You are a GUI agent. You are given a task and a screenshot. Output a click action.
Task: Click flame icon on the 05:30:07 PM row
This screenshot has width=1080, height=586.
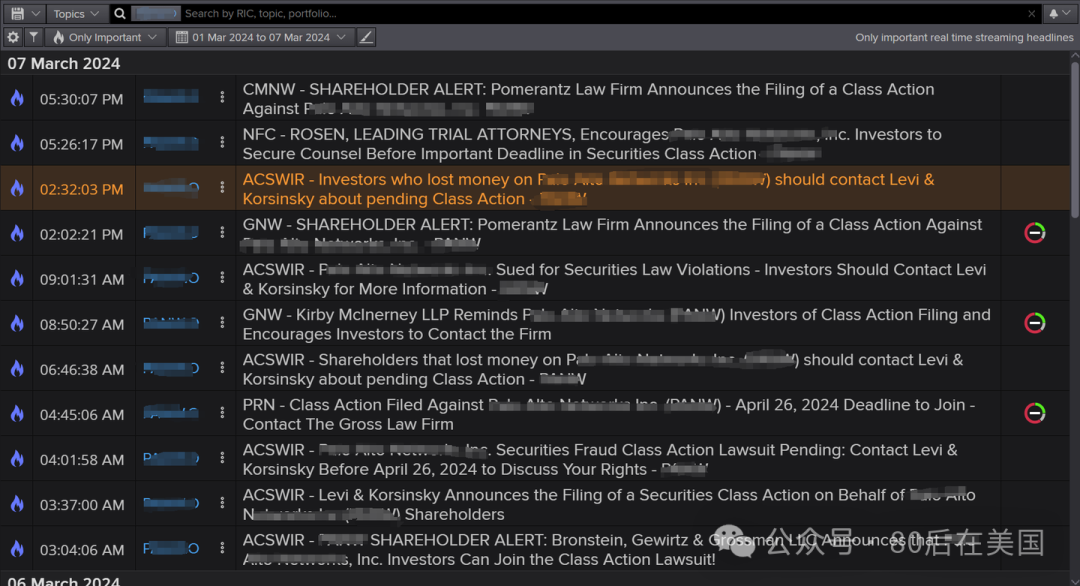[17, 98]
